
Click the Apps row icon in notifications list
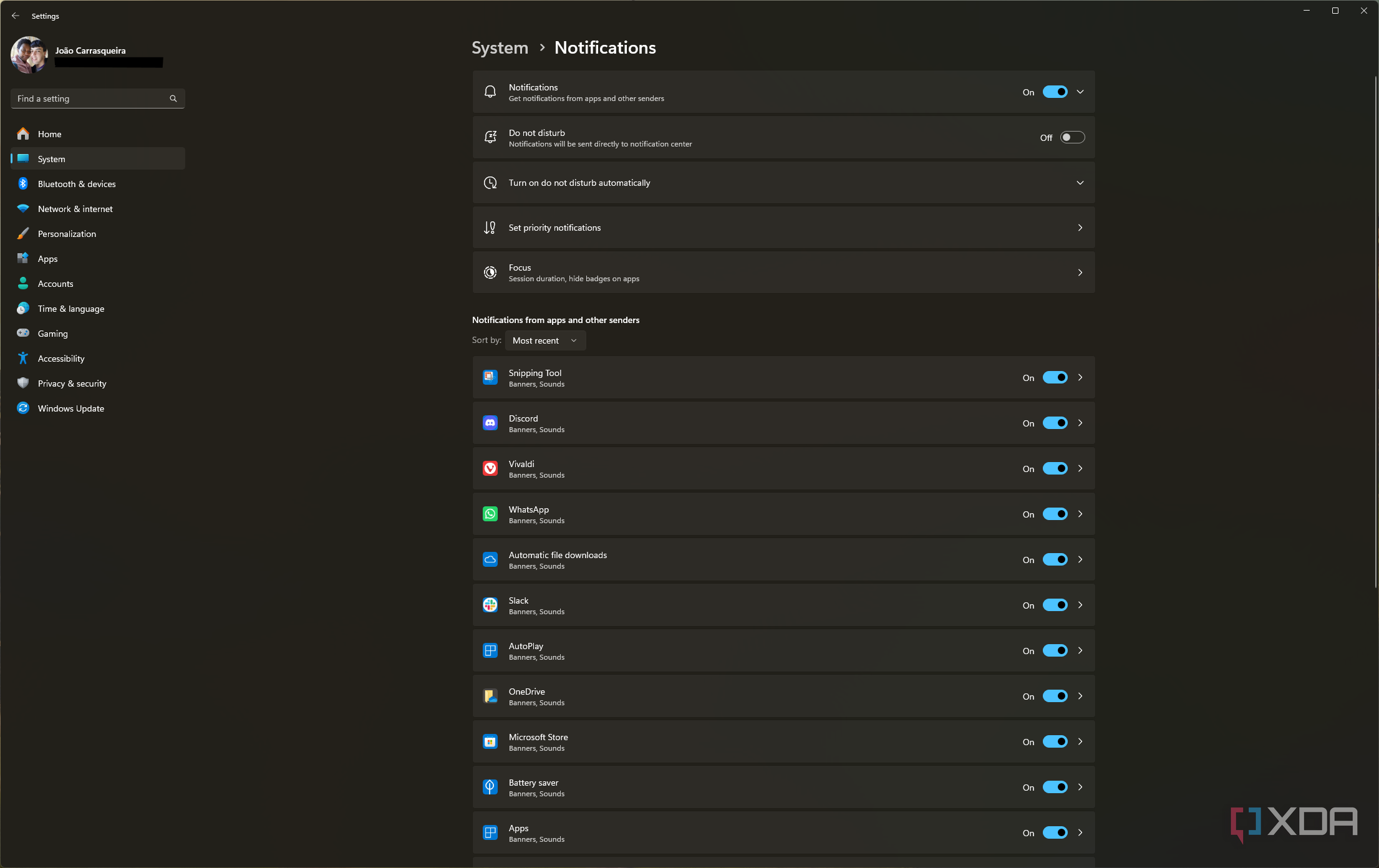pos(490,832)
